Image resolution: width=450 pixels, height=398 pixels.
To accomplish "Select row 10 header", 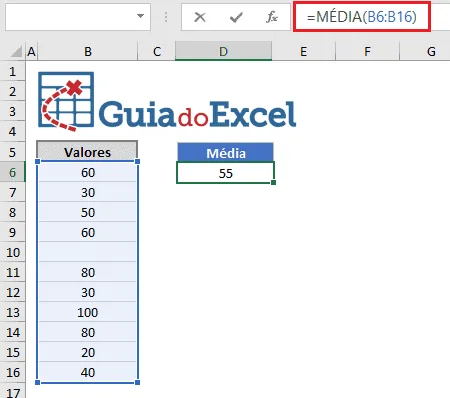I will tap(13, 252).
